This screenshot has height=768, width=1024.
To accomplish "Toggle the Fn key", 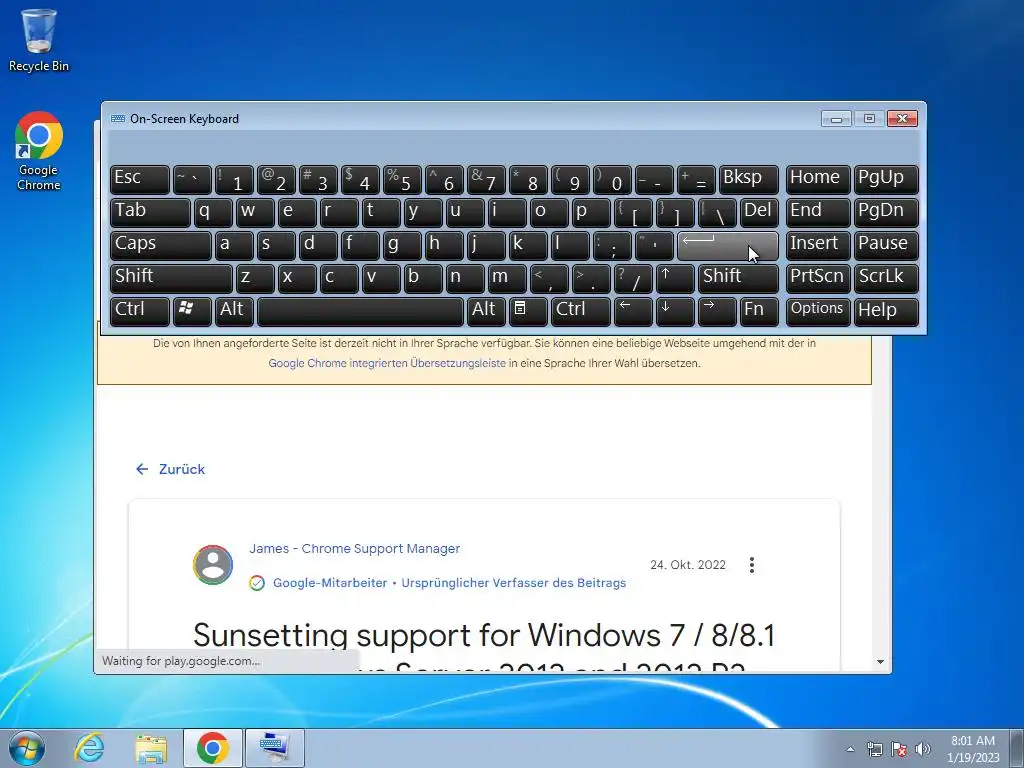I will click(759, 311).
